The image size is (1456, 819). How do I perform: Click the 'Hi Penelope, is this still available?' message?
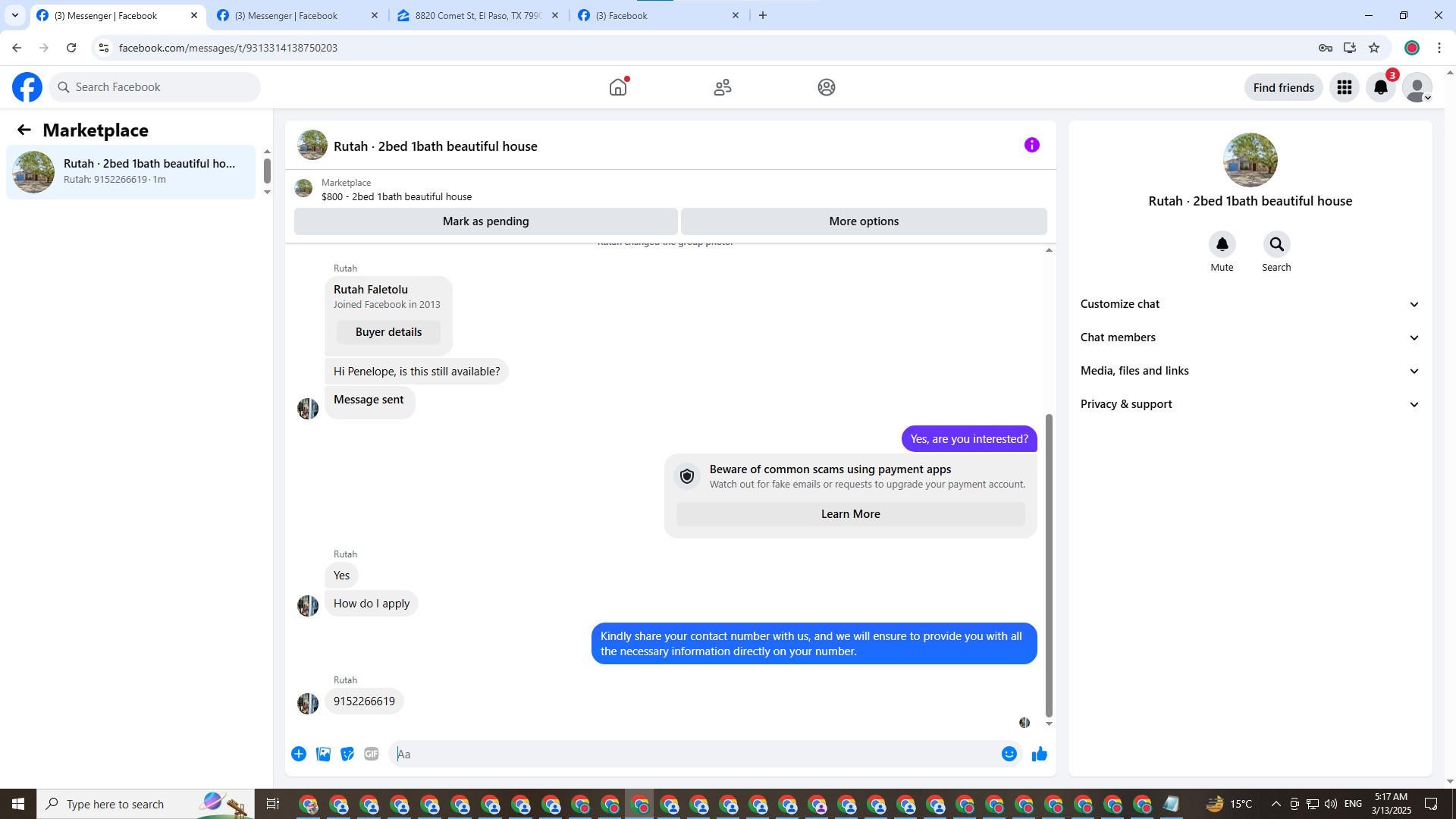point(416,372)
